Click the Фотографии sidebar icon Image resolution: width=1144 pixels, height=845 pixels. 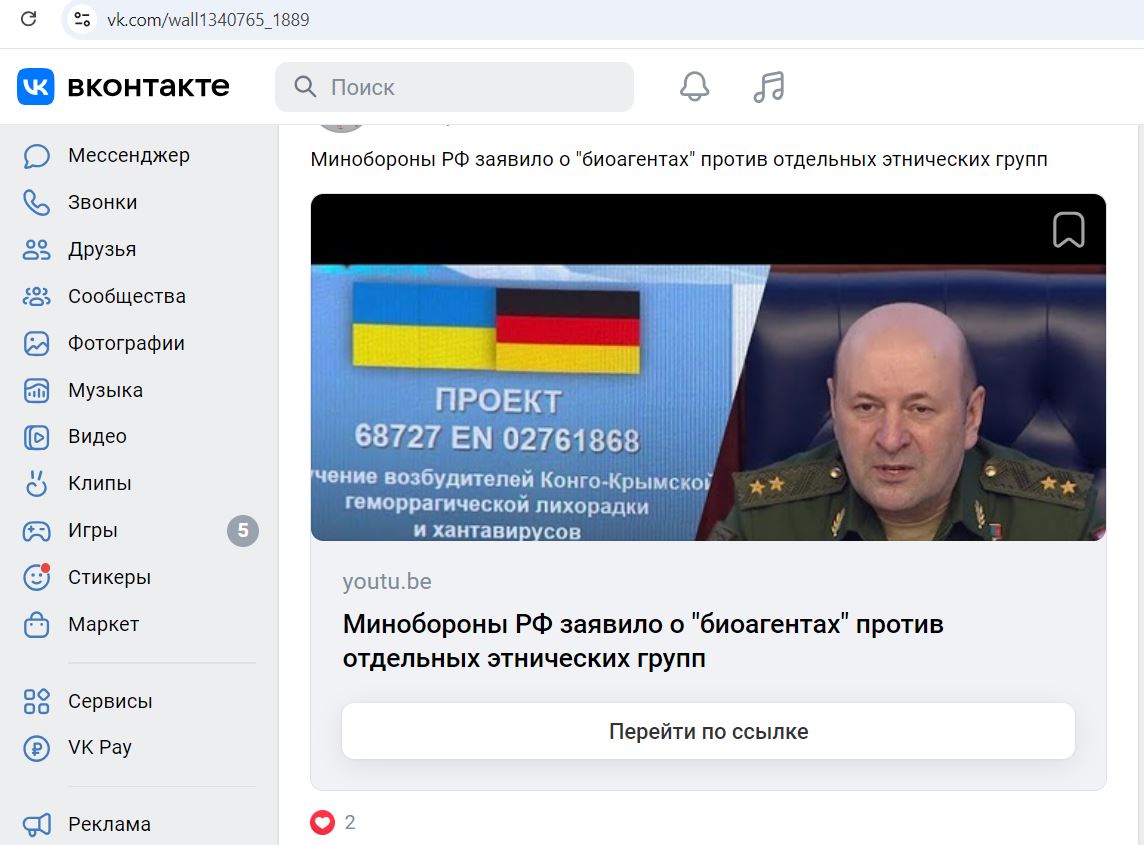click(x=36, y=343)
